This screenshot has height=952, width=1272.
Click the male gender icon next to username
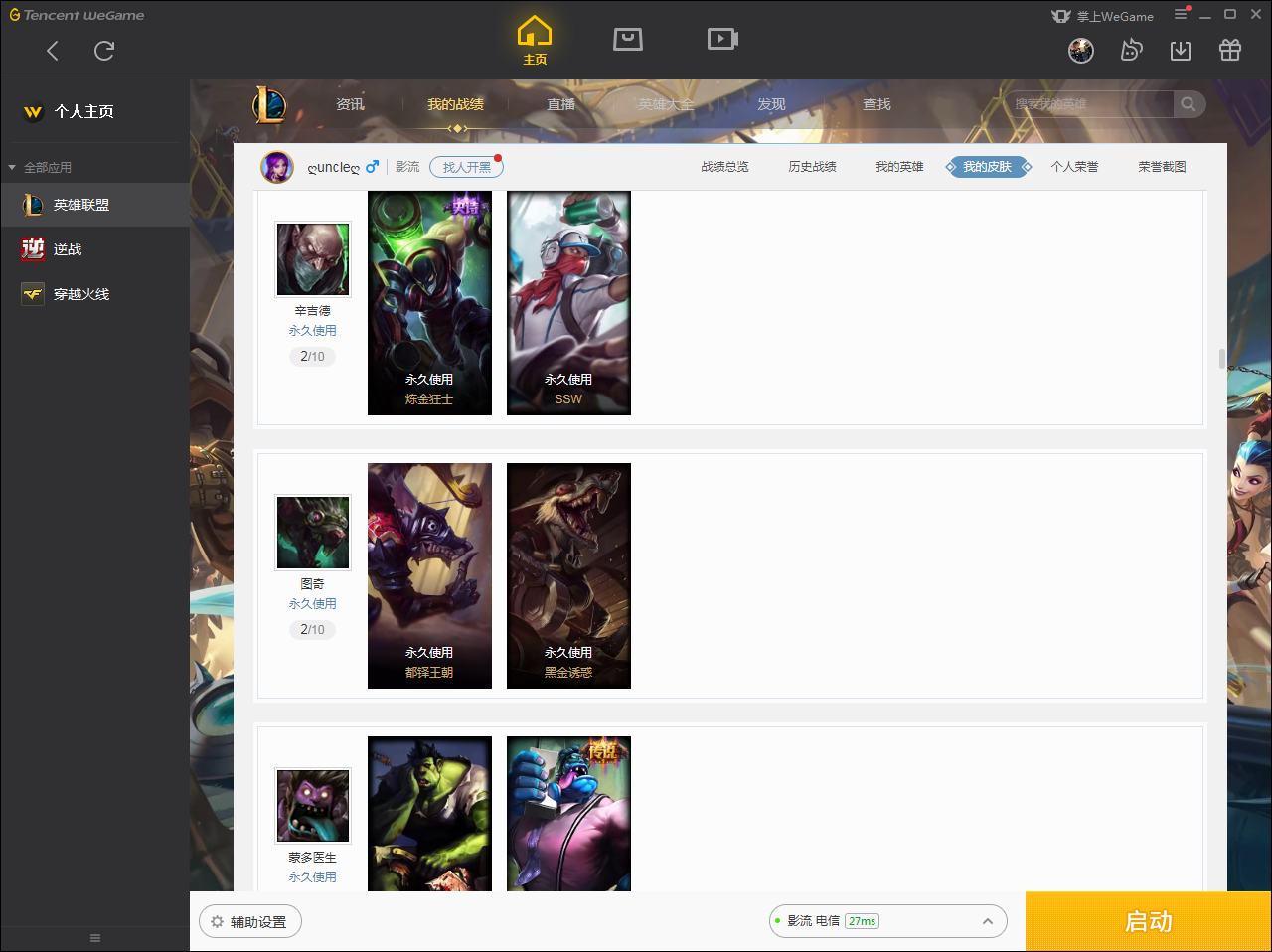[372, 167]
